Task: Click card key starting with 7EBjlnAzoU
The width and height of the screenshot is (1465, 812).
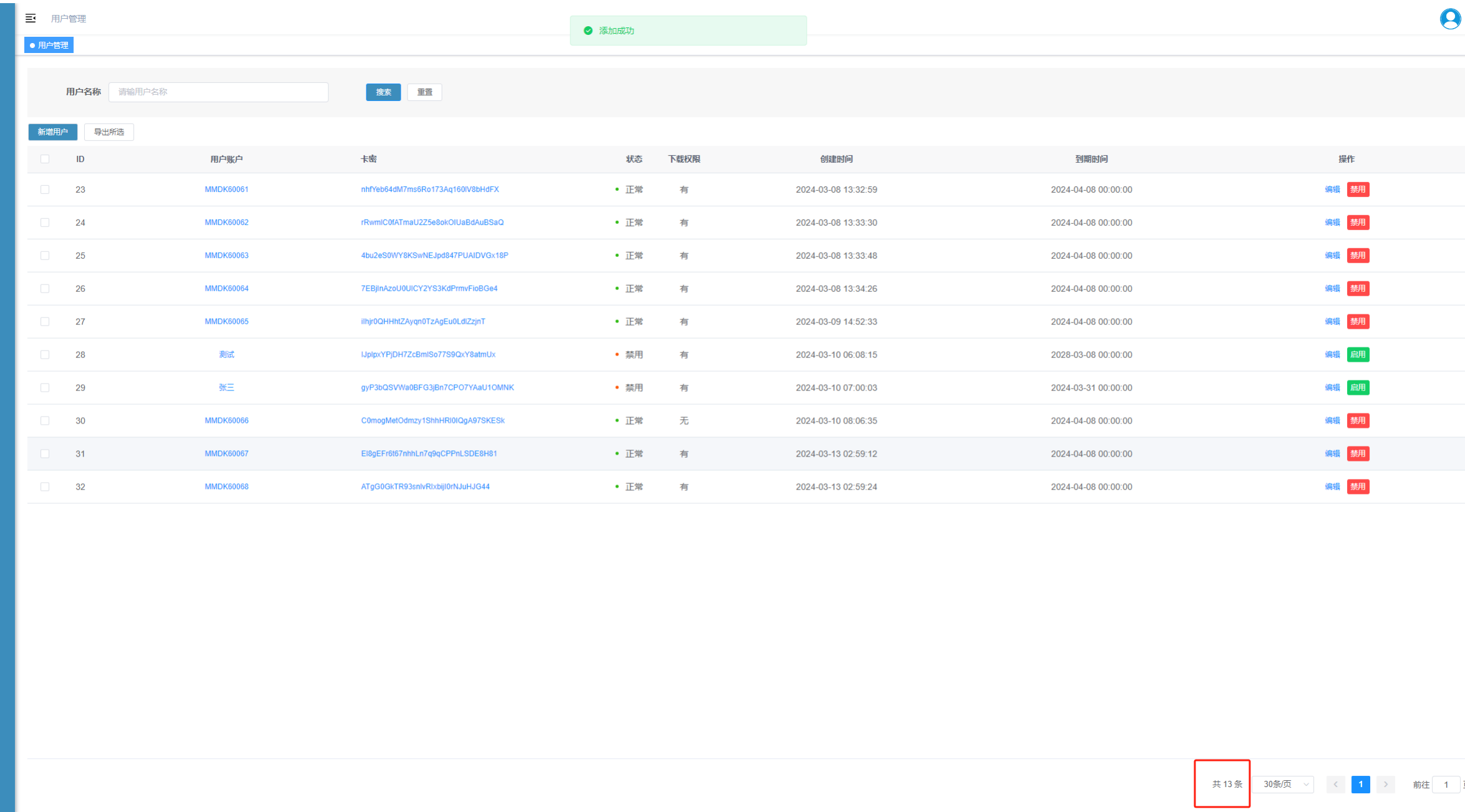Action: coord(429,289)
